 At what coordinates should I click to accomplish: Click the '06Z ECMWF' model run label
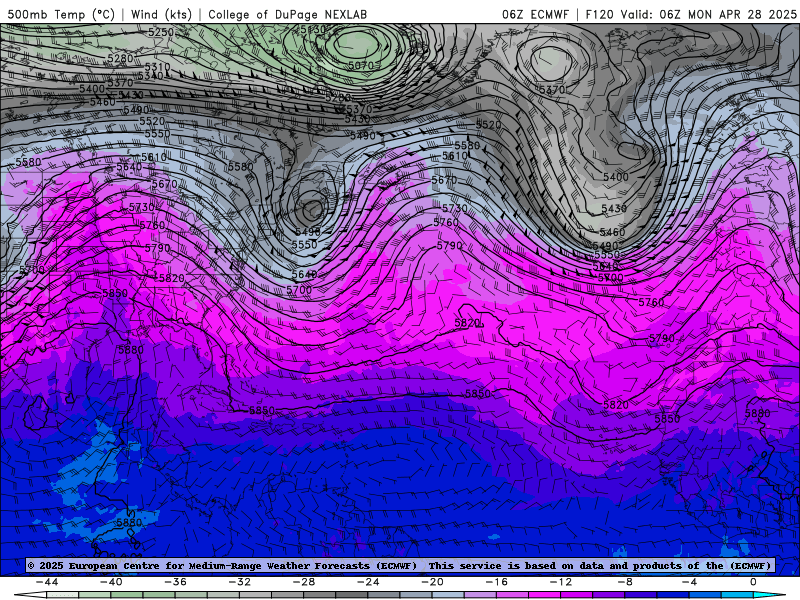pyautogui.click(x=535, y=14)
